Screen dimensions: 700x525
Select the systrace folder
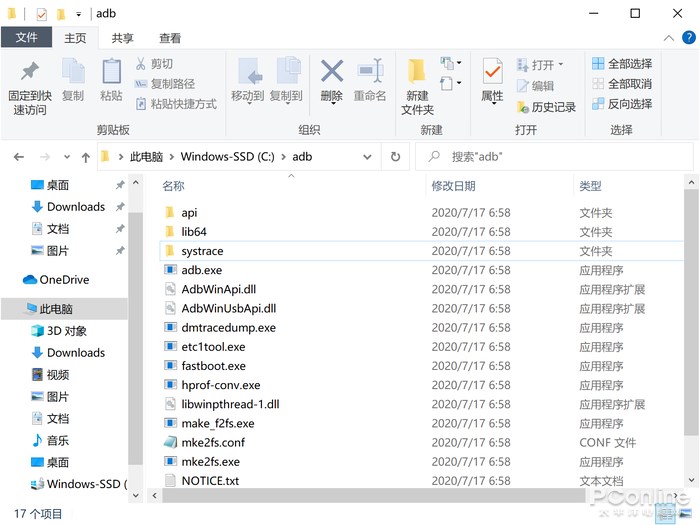(421, 251)
